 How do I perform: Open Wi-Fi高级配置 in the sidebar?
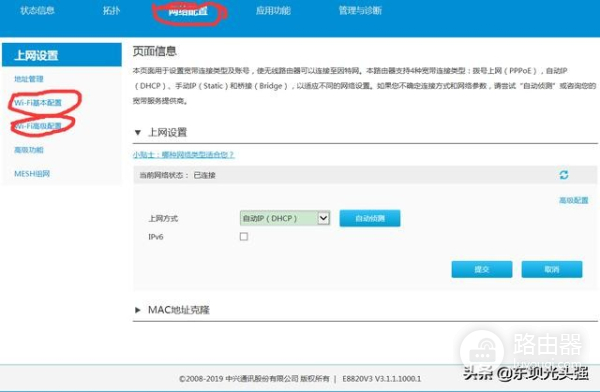tap(38, 126)
